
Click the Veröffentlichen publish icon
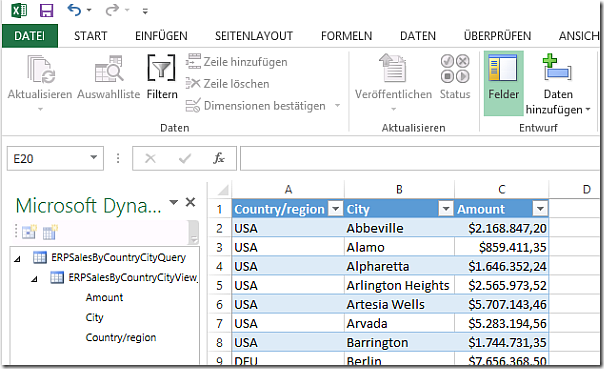tap(393, 68)
